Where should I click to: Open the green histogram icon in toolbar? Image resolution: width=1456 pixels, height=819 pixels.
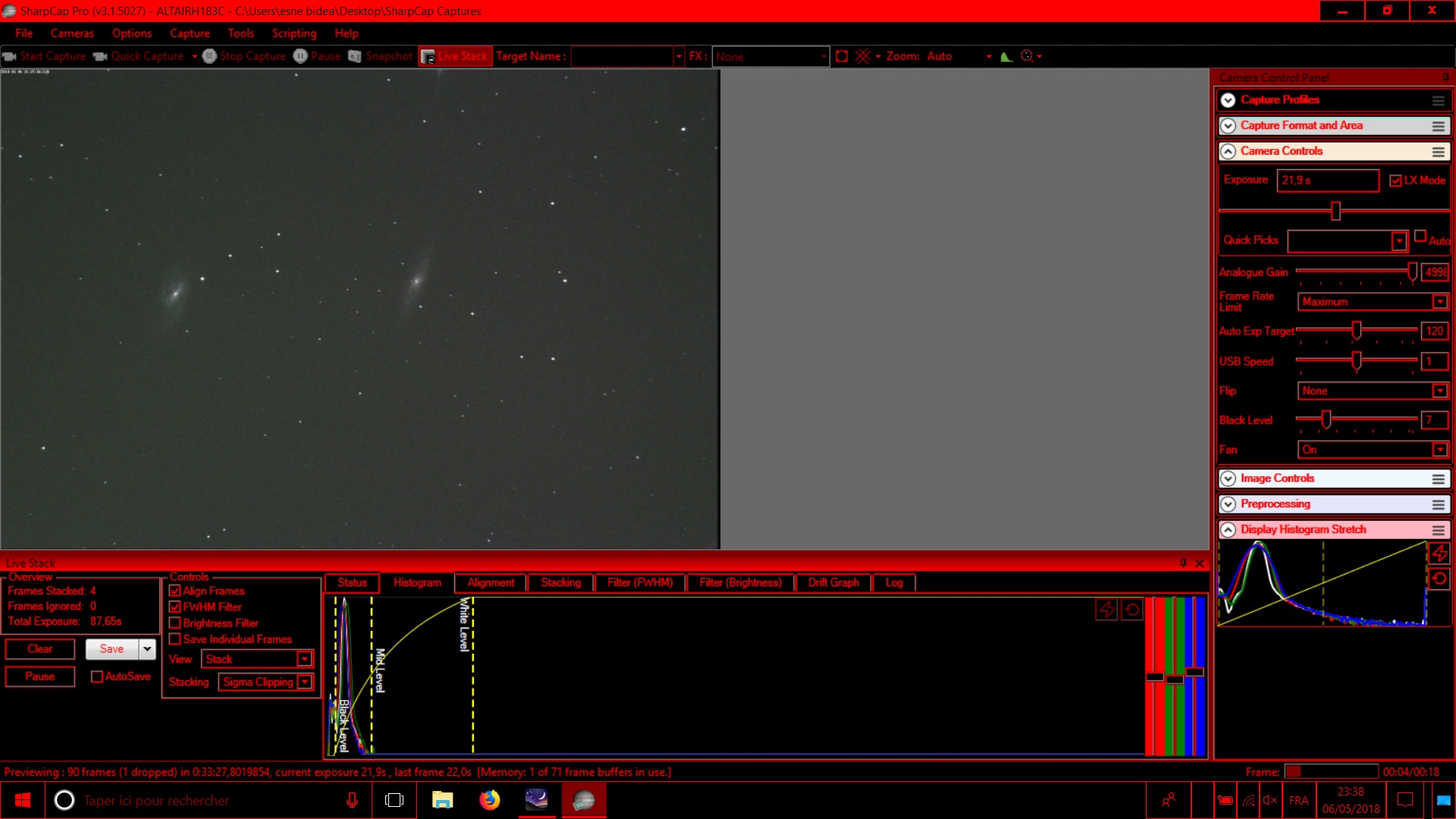coord(1006,56)
